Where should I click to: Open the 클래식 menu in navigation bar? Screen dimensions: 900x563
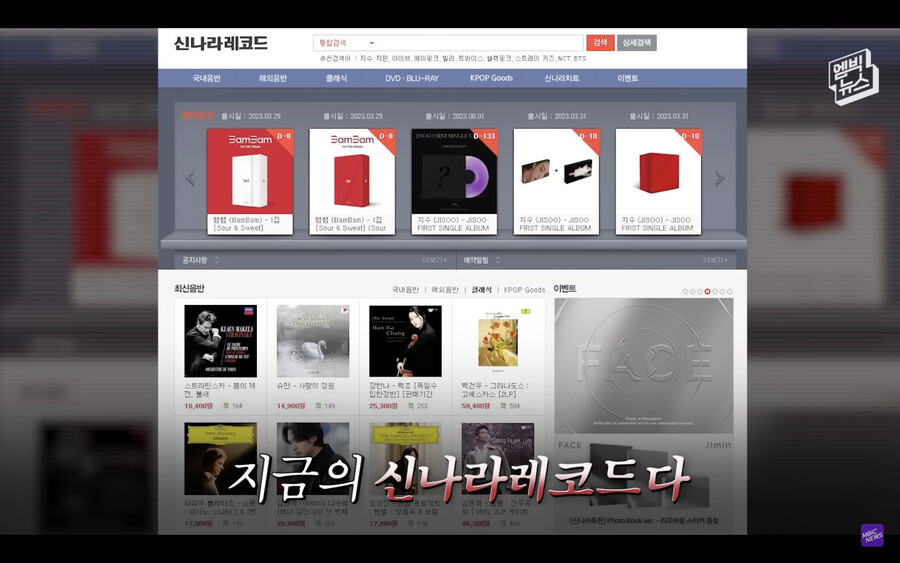[x=336, y=78]
